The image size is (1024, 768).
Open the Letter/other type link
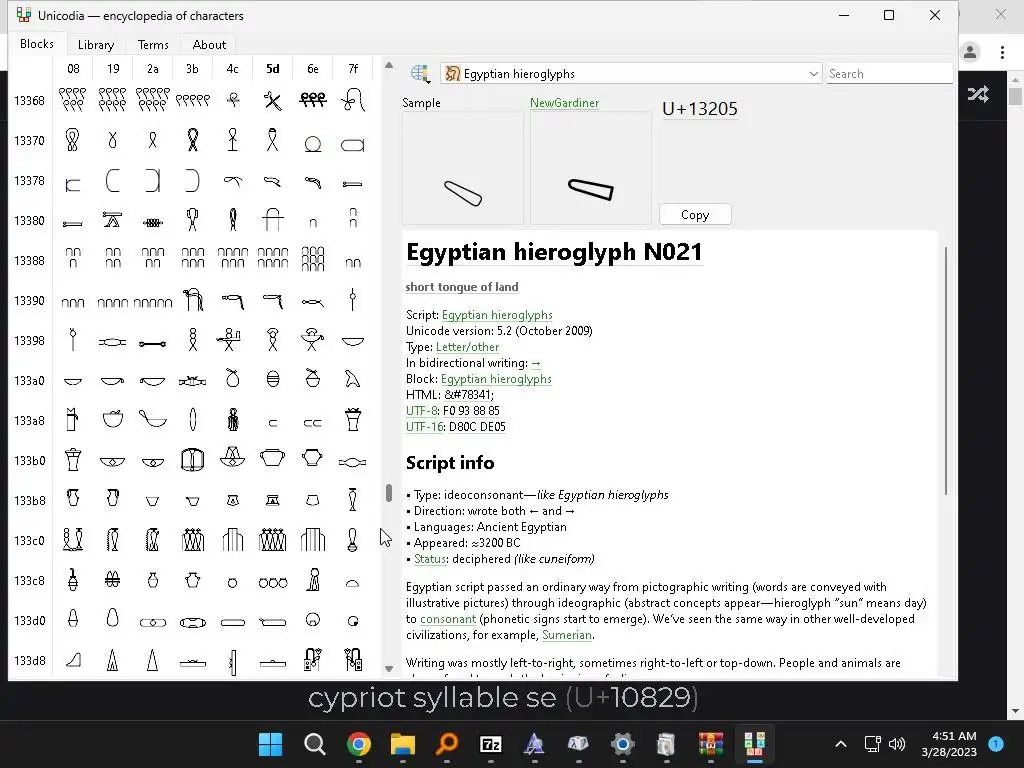[x=468, y=347]
